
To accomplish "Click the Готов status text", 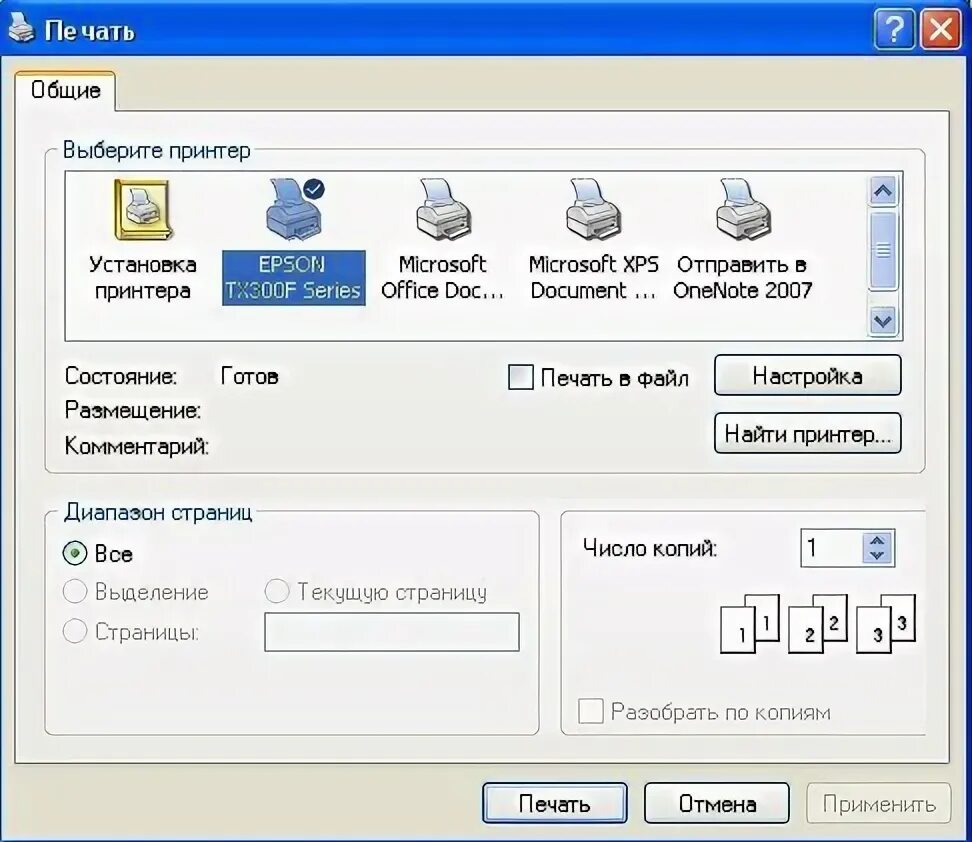I will [x=249, y=376].
